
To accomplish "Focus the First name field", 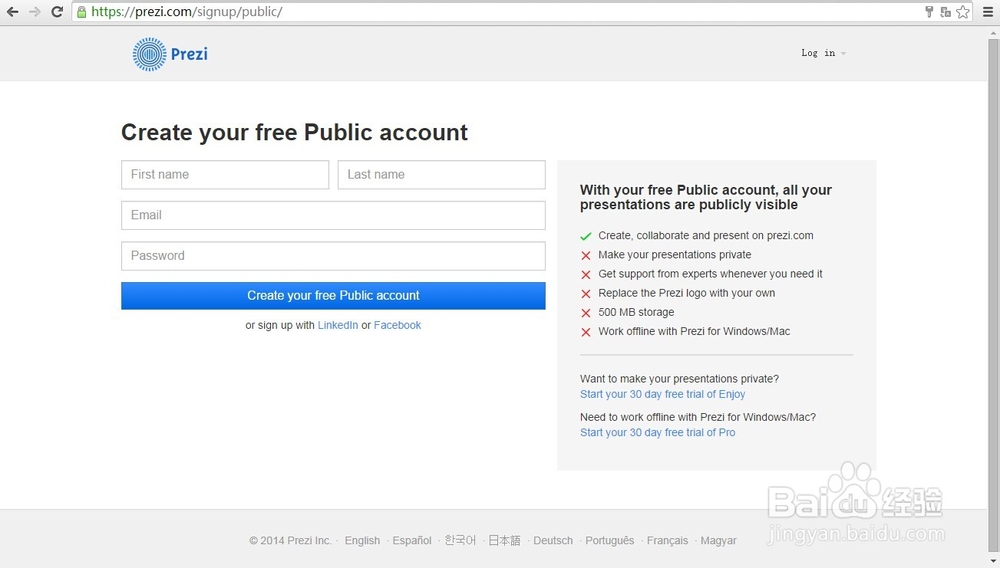I will pos(225,175).
